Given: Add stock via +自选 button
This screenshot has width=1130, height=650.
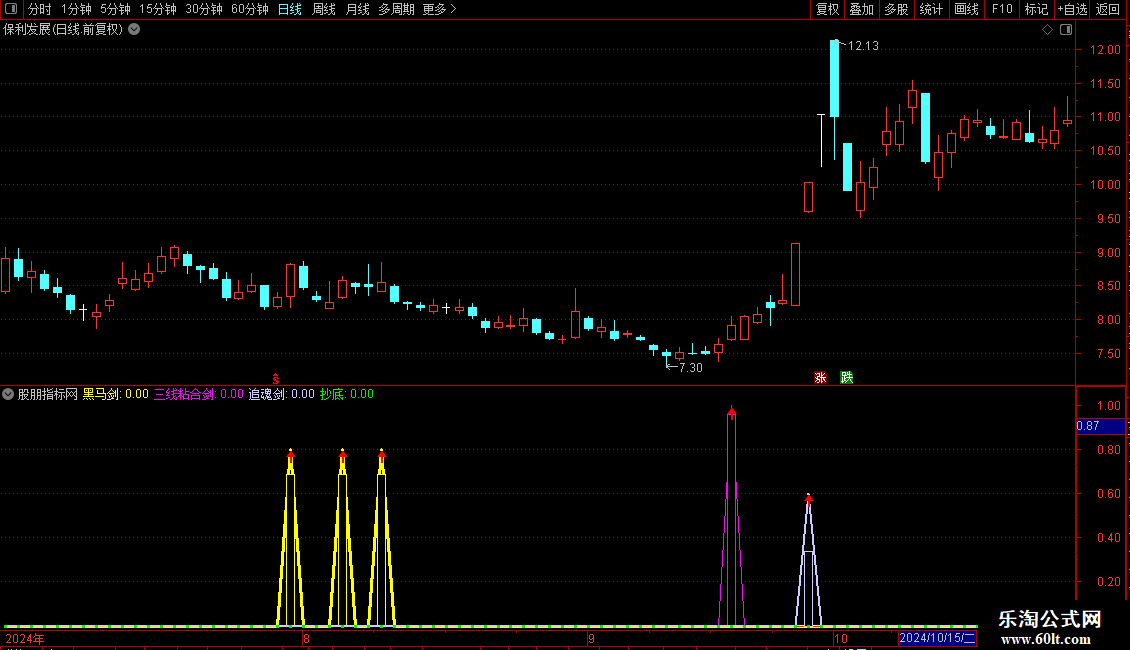Looking at the screenshot, I should tap(1072, 9).
